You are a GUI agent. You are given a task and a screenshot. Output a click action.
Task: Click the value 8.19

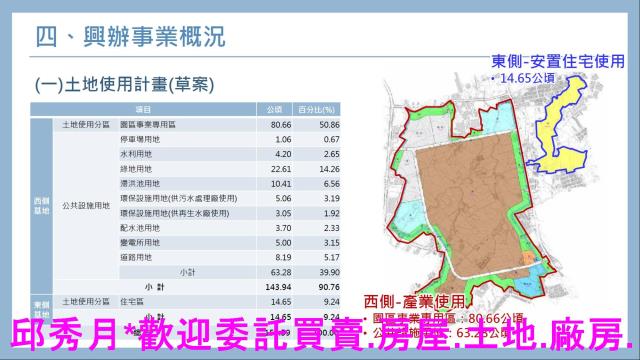coord(283,257)
